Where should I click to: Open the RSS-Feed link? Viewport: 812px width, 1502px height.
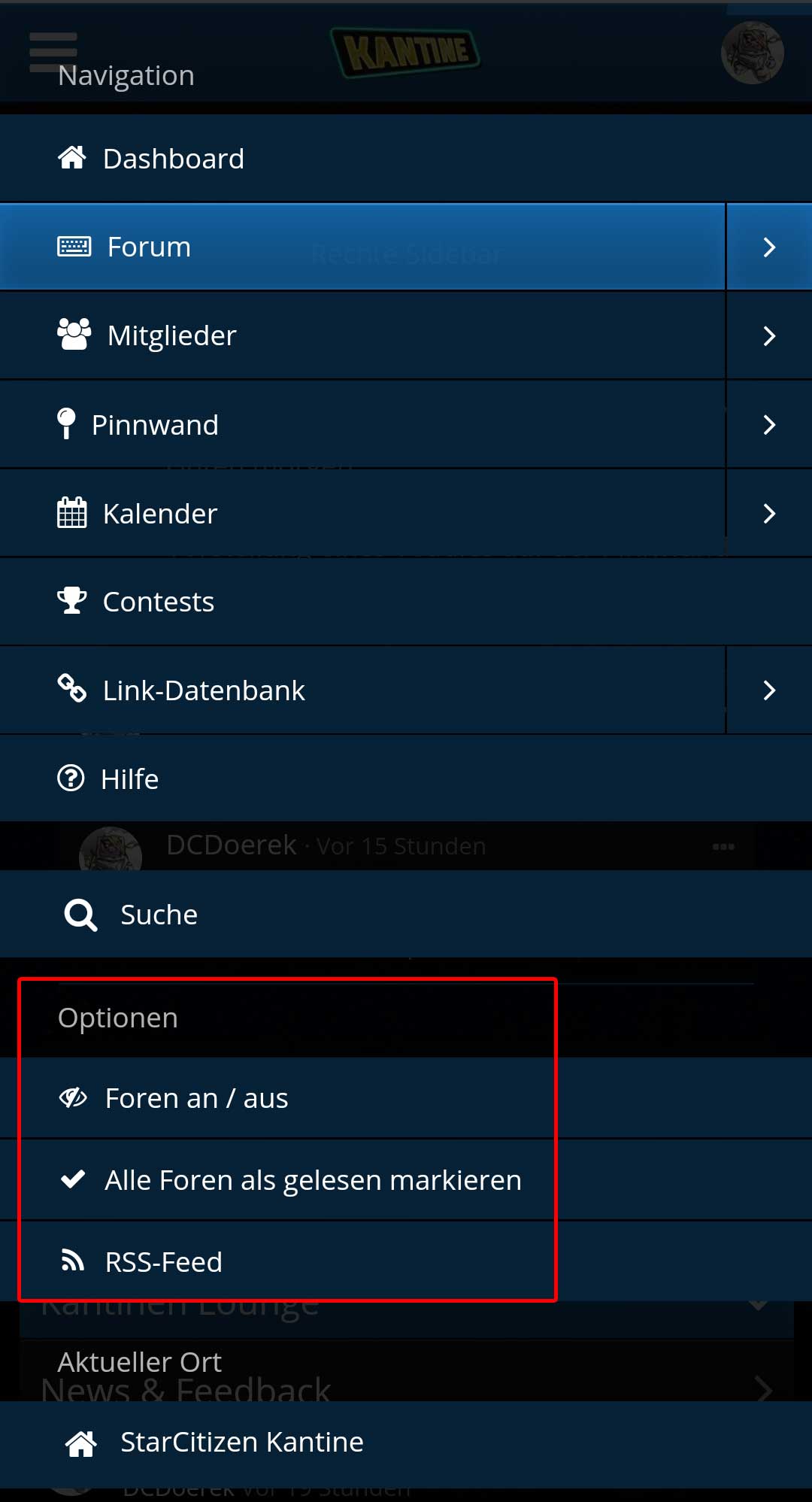click(163, 1261)
